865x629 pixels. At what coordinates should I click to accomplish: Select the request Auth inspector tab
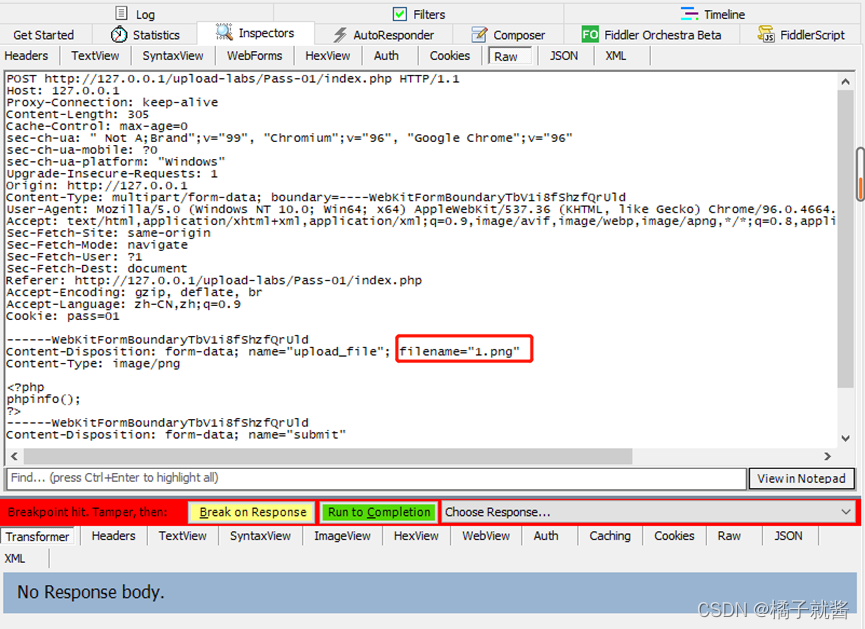386,56
